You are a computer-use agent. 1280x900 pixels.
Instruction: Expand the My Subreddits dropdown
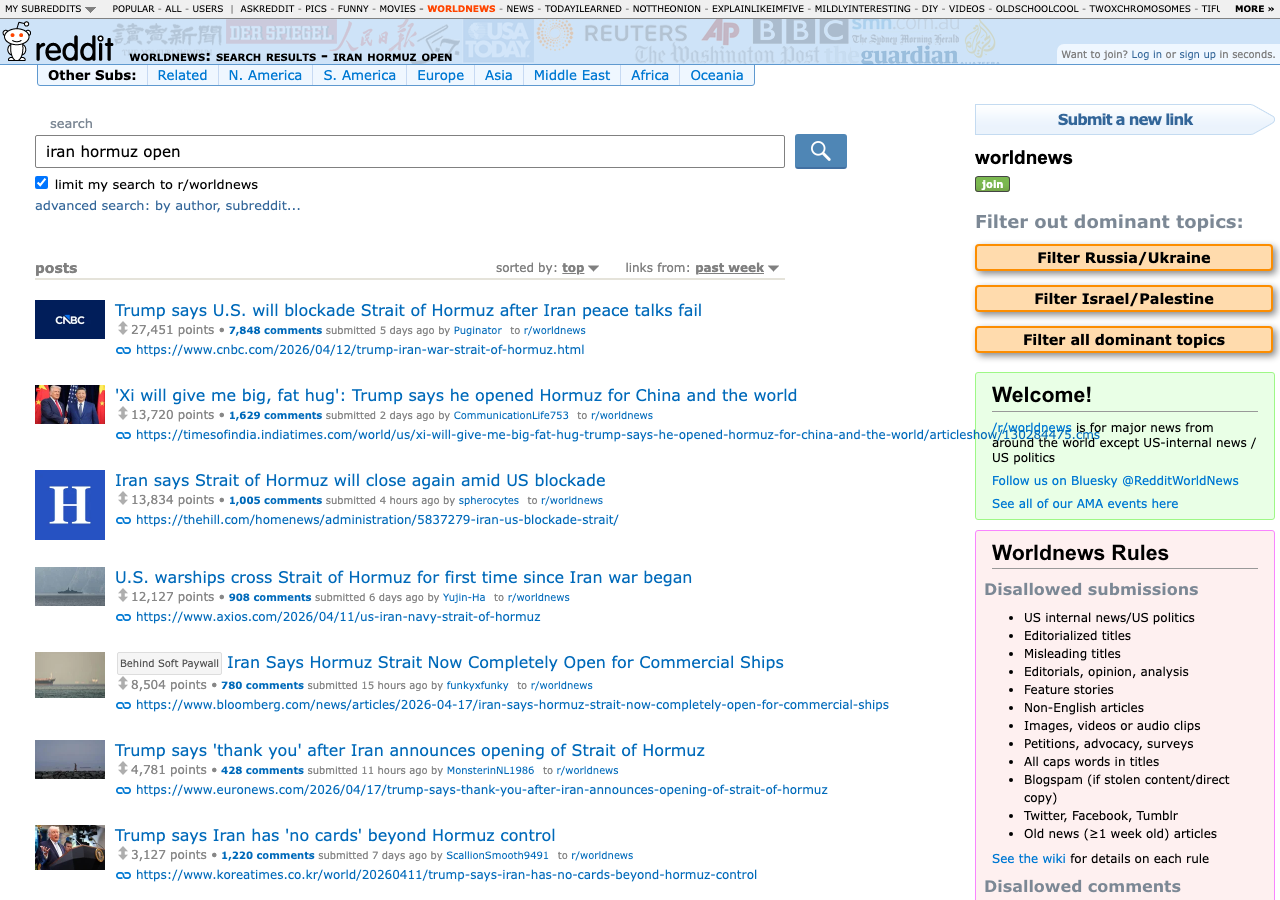coord(50,9)
